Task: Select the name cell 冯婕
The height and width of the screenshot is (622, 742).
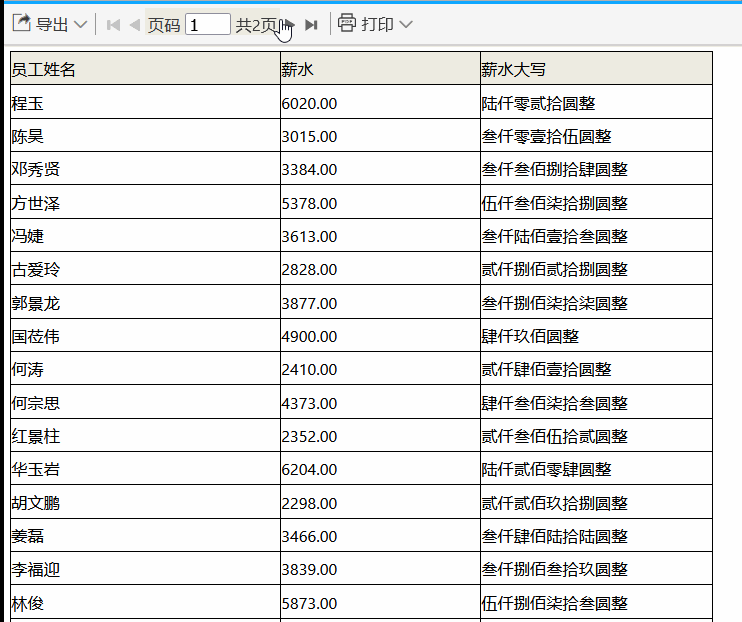Action: (145, 235)
